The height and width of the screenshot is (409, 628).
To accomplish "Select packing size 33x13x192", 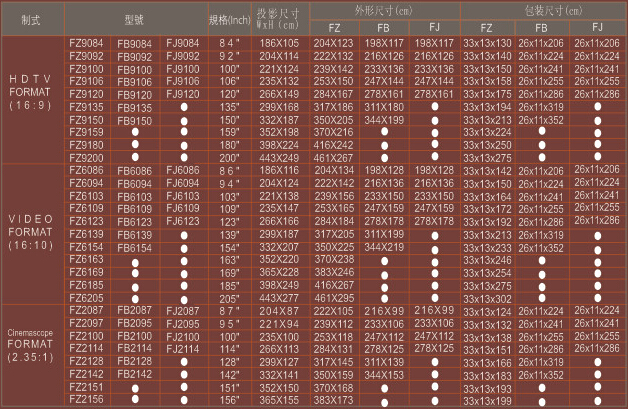I will 487,222.
